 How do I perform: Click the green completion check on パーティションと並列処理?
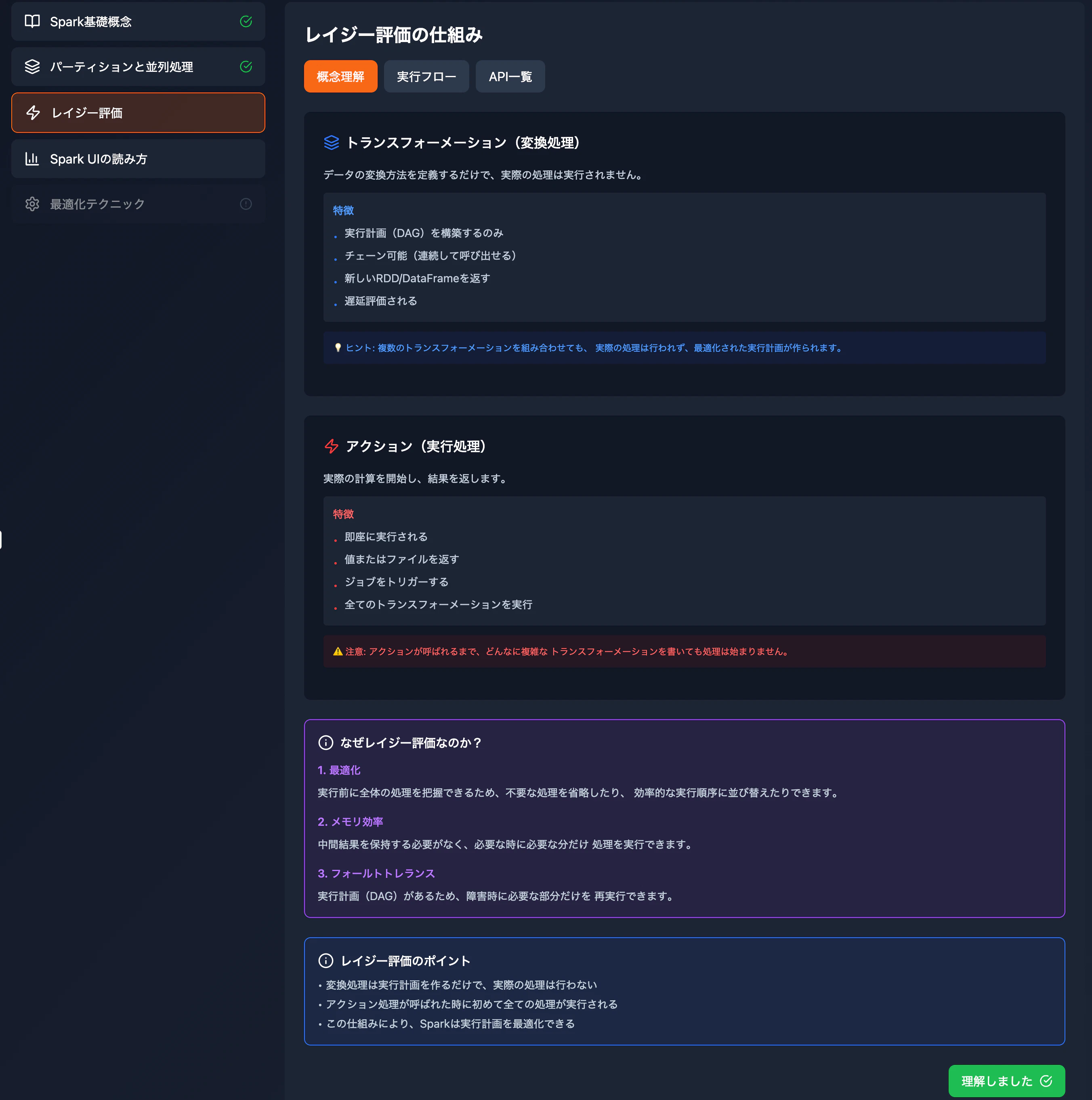pyautogui.click(x=246, y=67)
